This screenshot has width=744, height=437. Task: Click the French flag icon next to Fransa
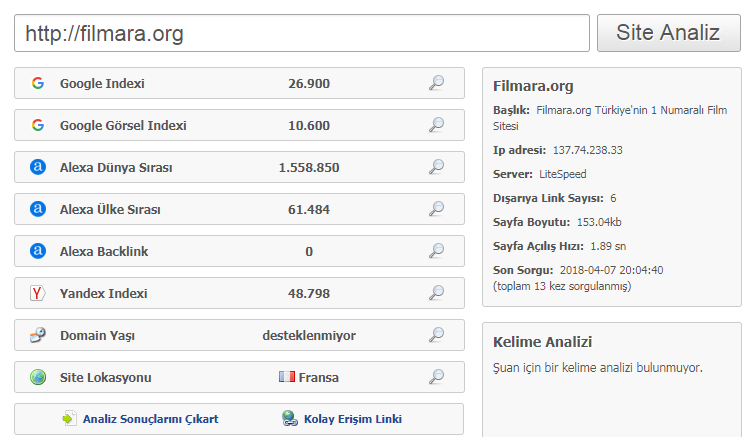287,377
